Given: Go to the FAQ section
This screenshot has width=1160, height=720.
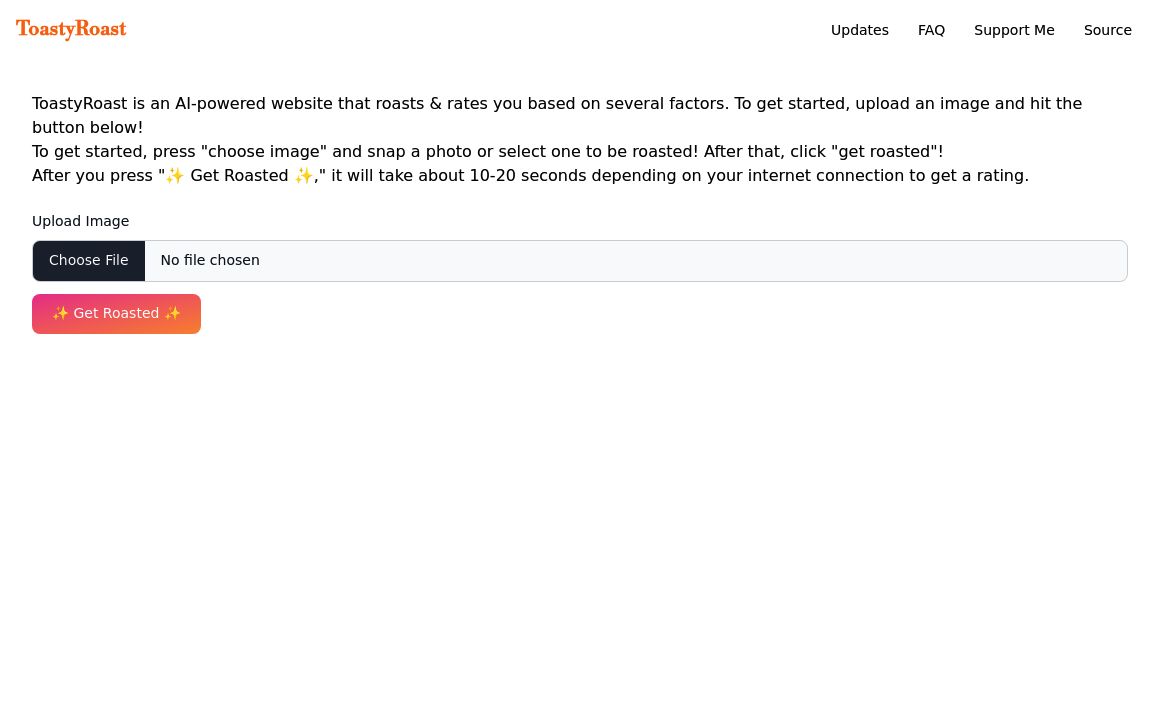Looking at the screenshot, I should coord(931,30).
